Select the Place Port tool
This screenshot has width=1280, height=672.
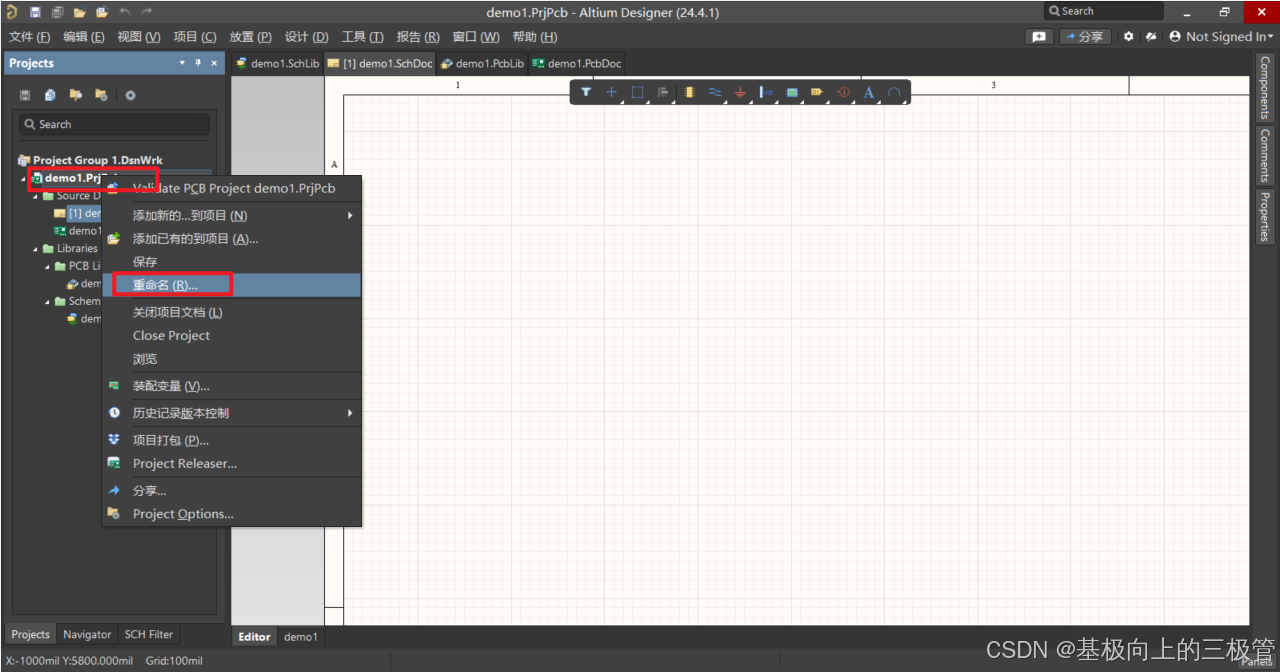pyautogui.click(x=817, y=92)
